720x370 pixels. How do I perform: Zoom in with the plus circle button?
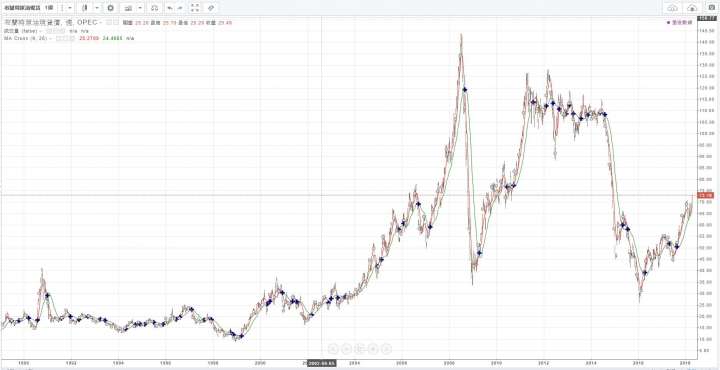[373, 349]
